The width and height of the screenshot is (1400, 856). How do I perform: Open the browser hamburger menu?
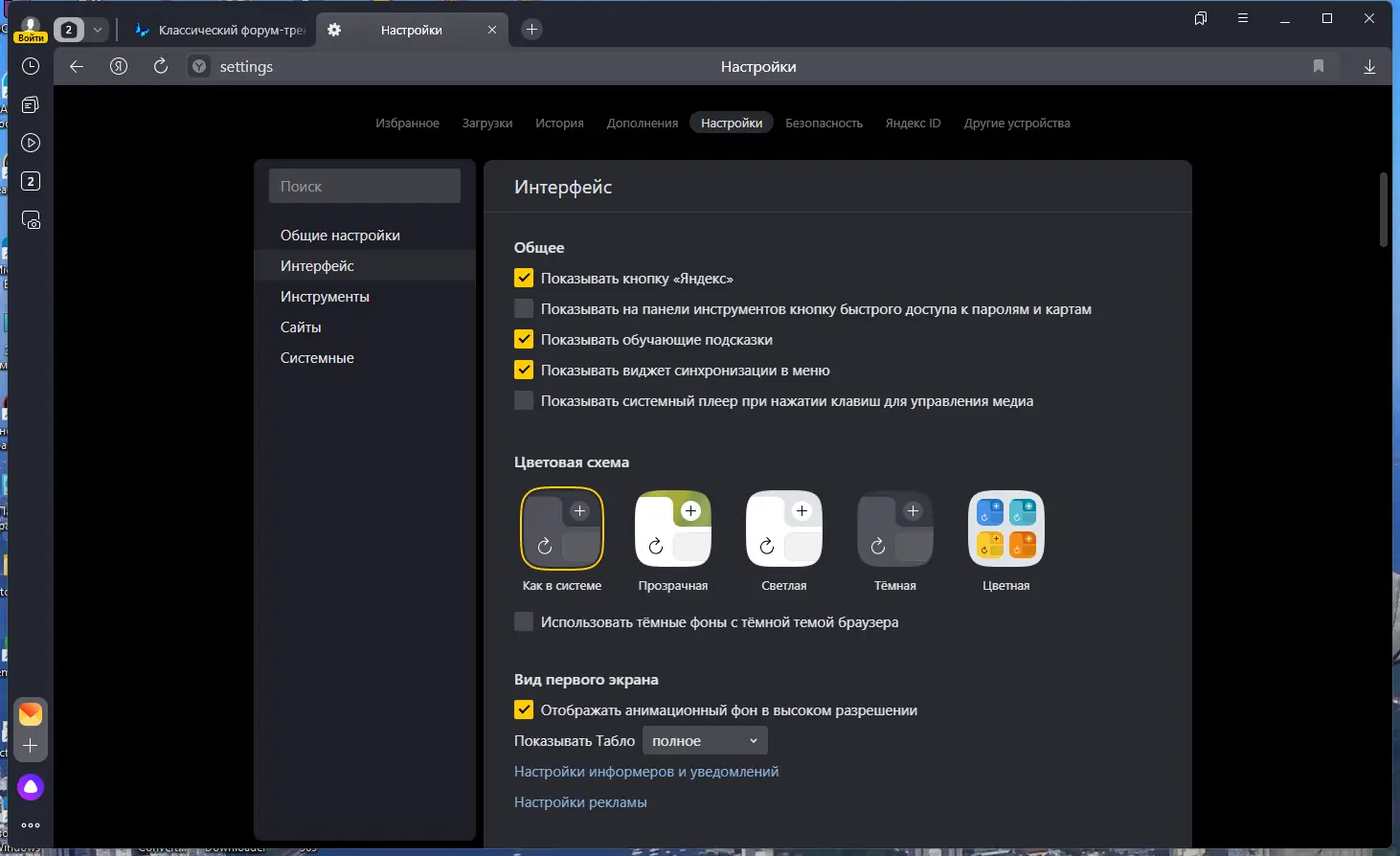[1243, 18]
